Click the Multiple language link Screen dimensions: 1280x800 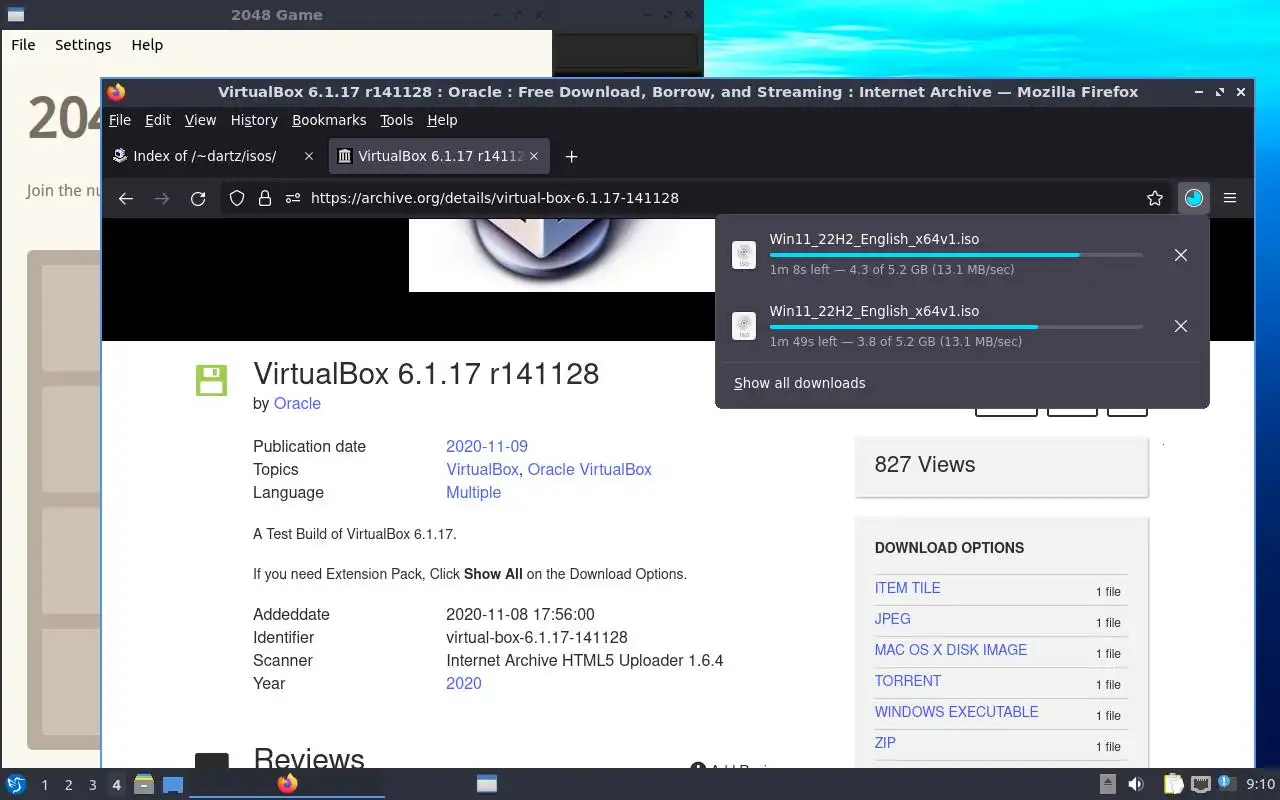coord(473,492)
